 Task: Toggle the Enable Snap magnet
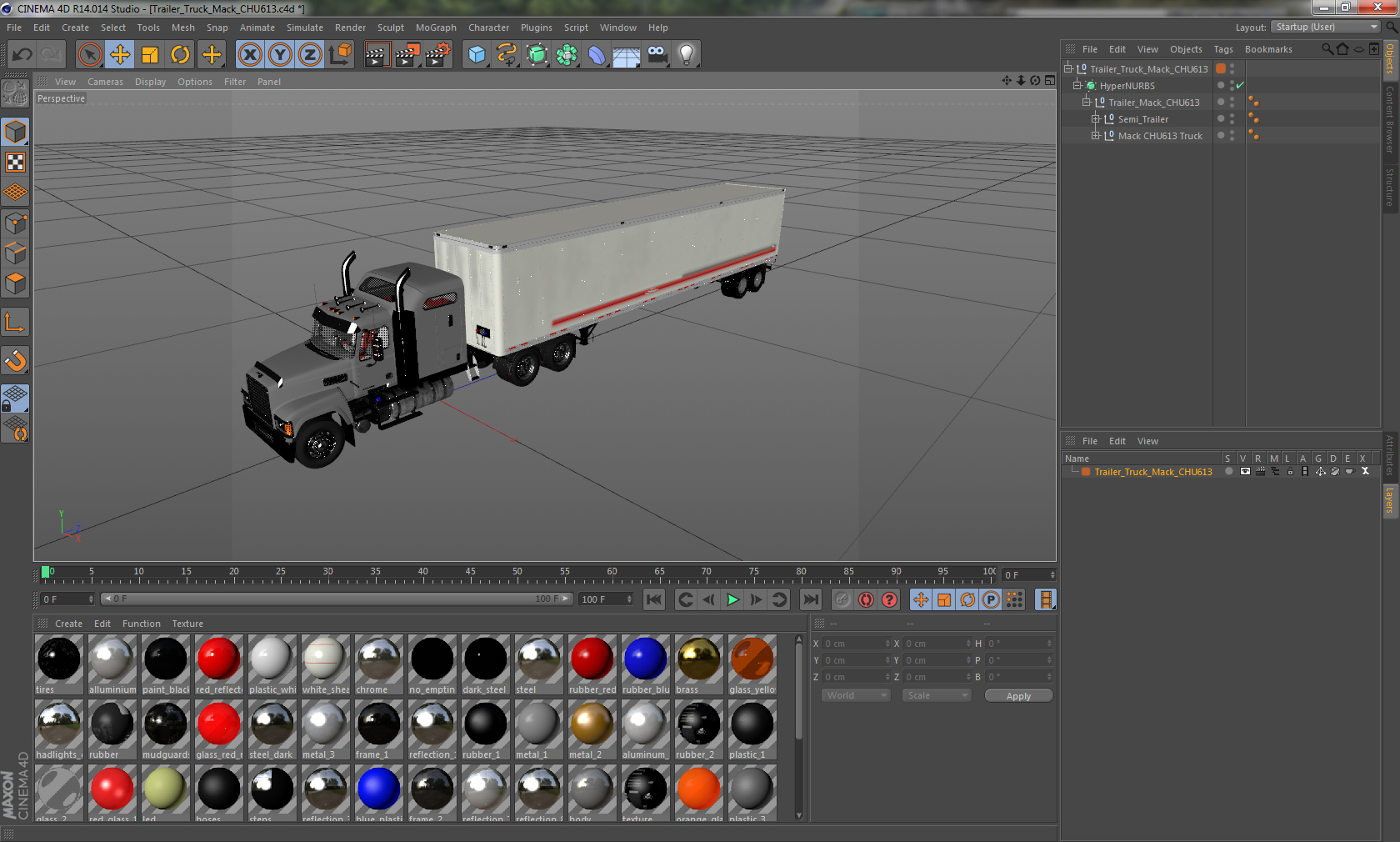coord(15,360)
